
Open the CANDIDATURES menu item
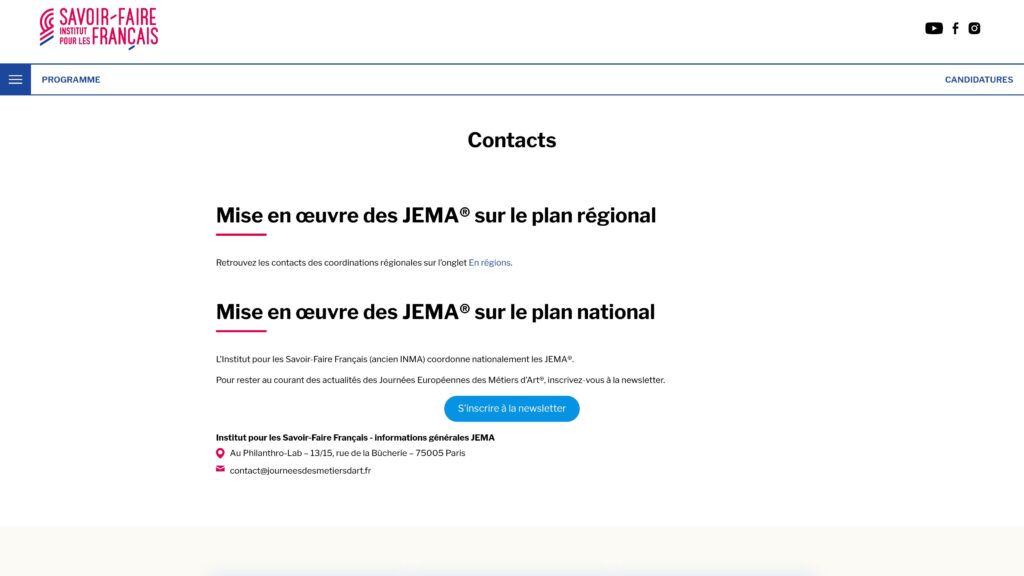coord(978,80)
